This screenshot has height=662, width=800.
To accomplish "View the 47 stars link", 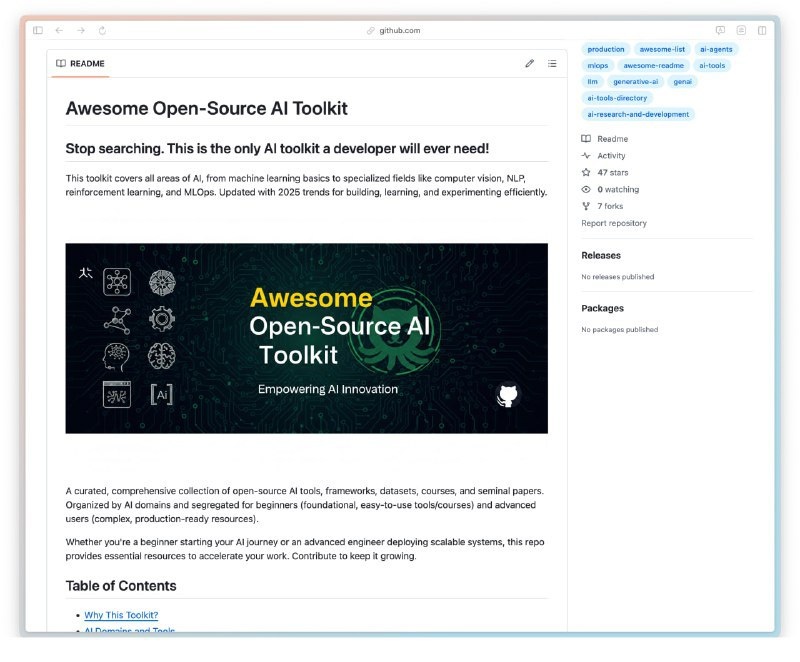I will (613, 172).
